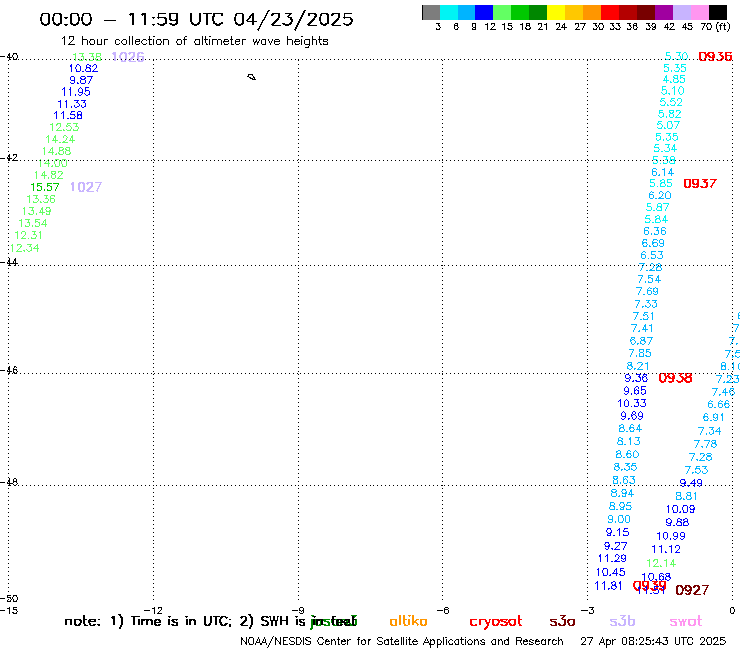Click the wave height value '15.57'

[x=45, y=187]
